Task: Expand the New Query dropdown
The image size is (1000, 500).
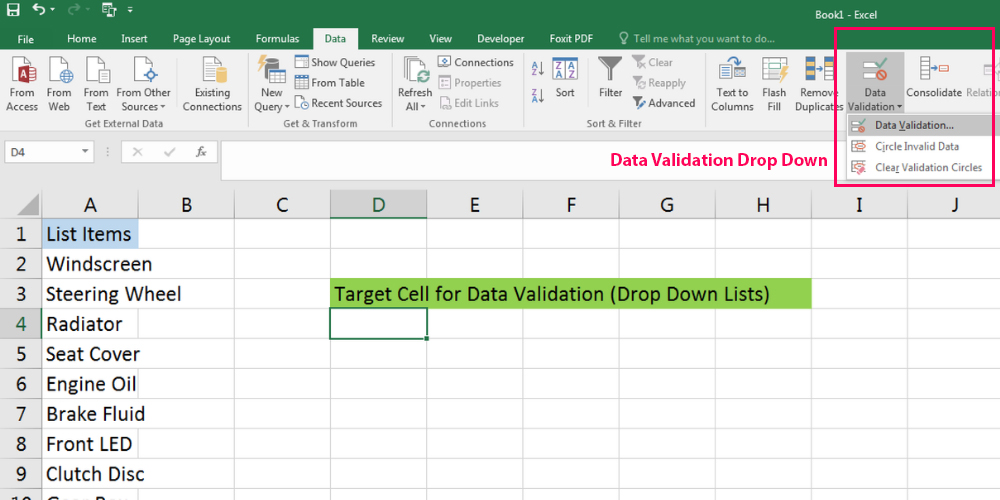Action: click(x=271, y=106)
